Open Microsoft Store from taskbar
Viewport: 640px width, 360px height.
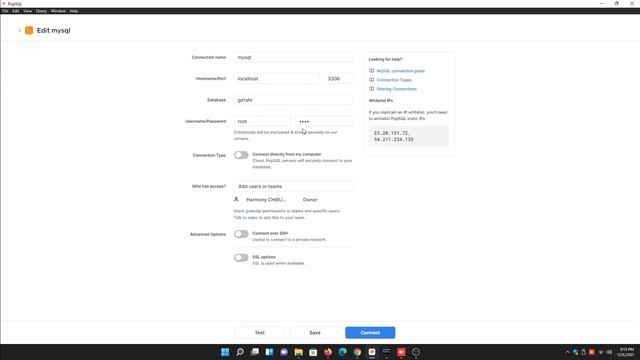point(313,352)
